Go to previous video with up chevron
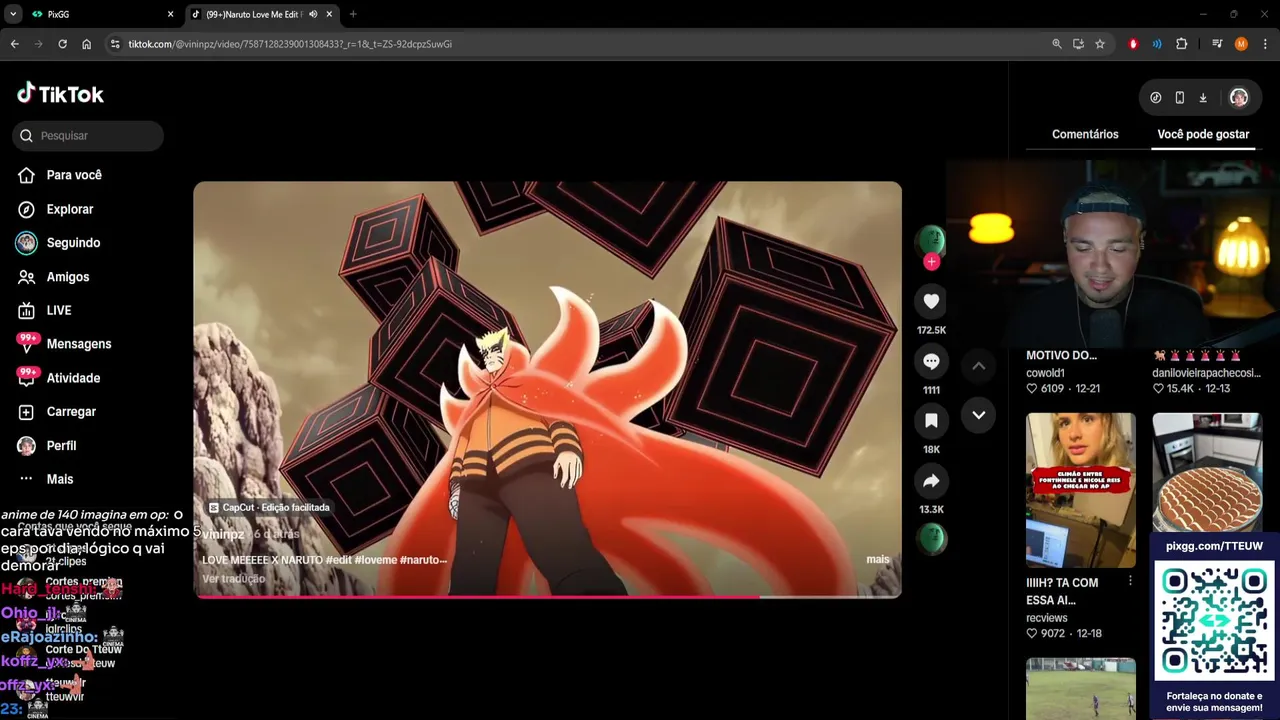 [x=978, y=366]
